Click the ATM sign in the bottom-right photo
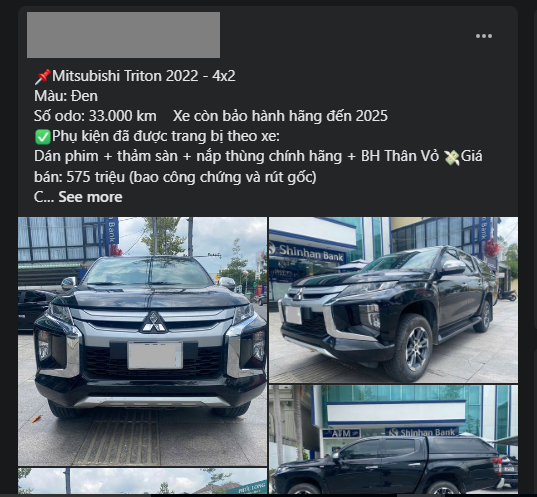This screenshot has height=497, width=537. (341, 433)
